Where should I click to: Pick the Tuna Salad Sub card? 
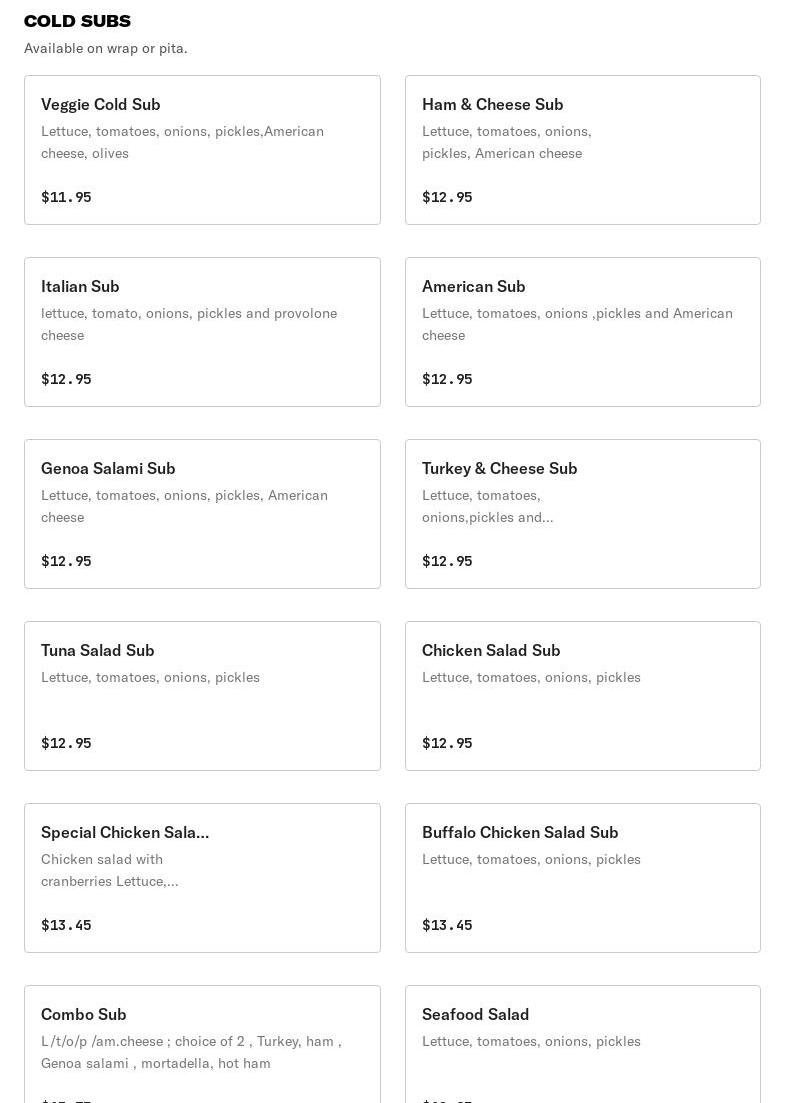(x=202, y=696)
